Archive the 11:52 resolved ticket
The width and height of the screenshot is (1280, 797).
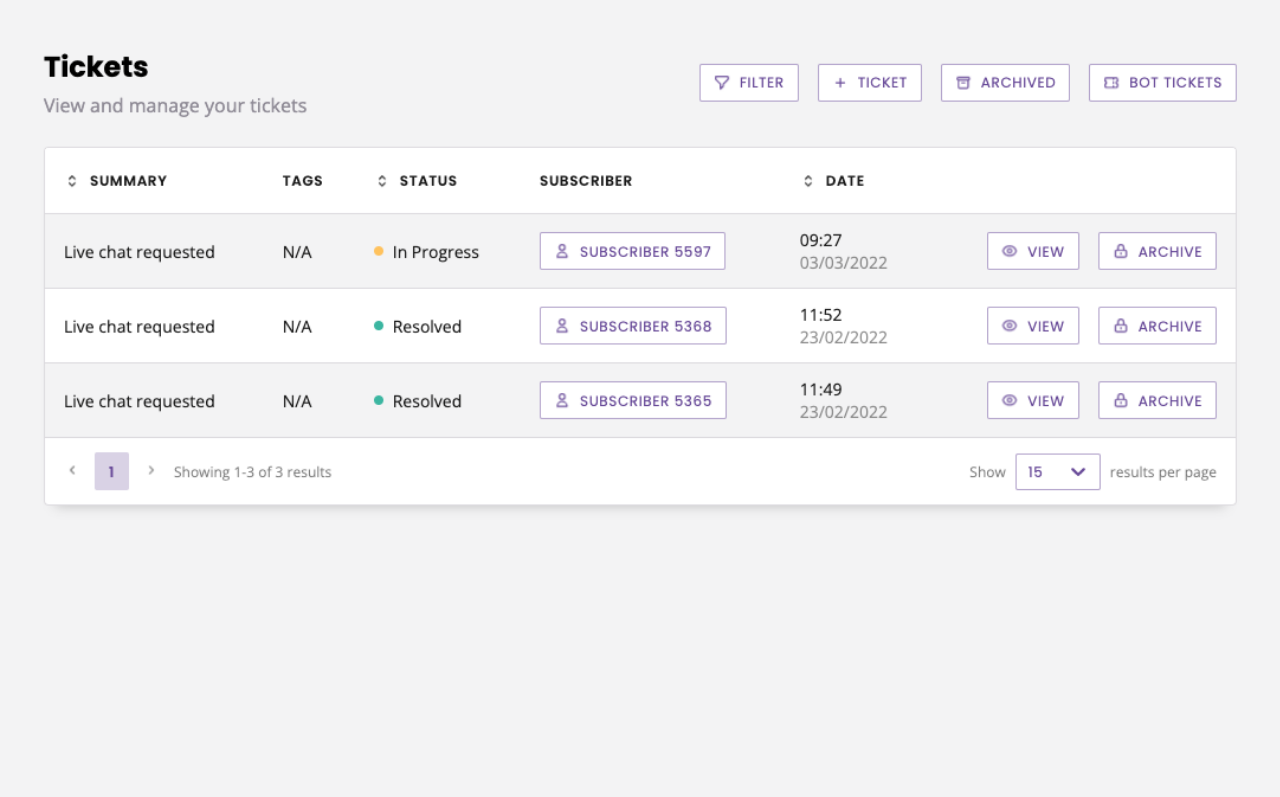[1158, 326]
